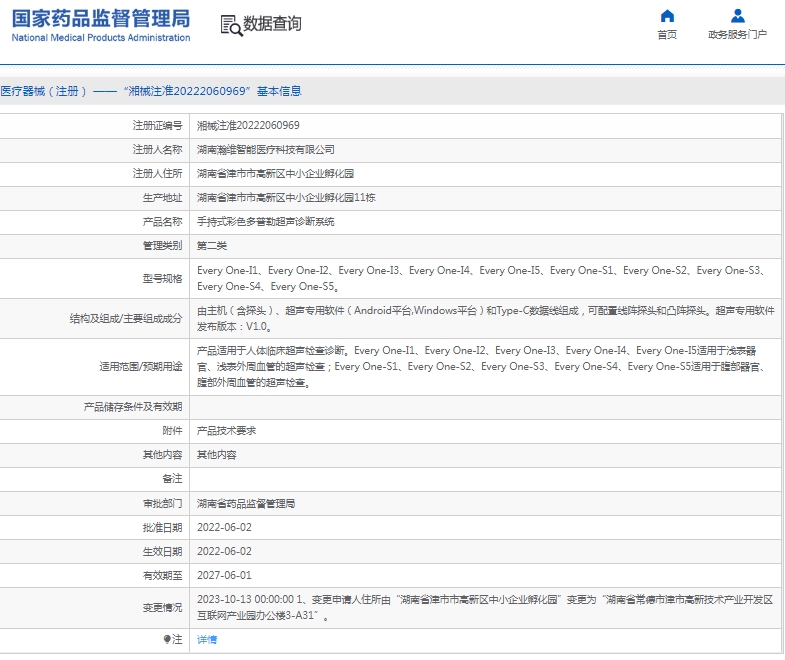Click the 国家药品监督管理局 logo

pyautogui.click(x=101, y=19)
